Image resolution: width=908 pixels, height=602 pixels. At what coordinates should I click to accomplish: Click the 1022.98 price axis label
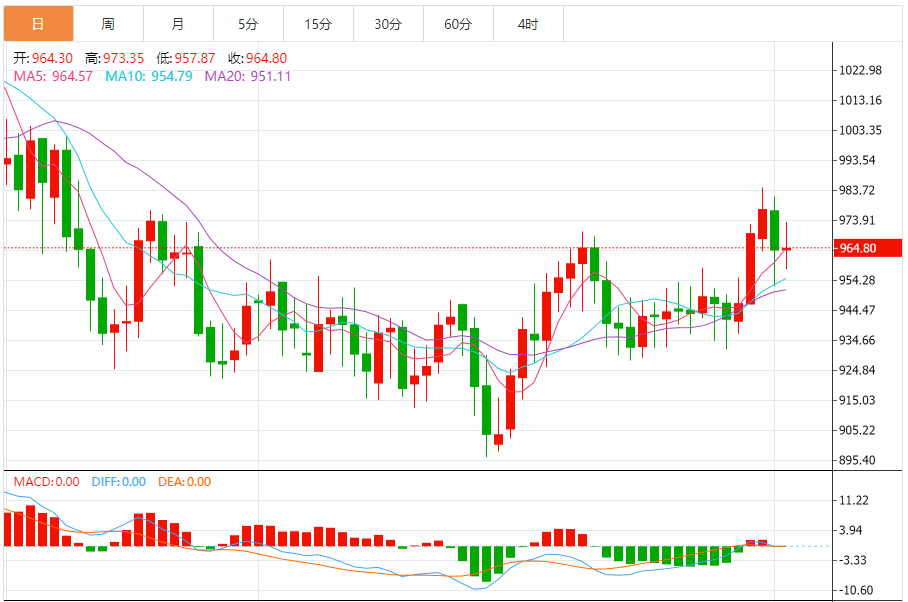(861, 70)
